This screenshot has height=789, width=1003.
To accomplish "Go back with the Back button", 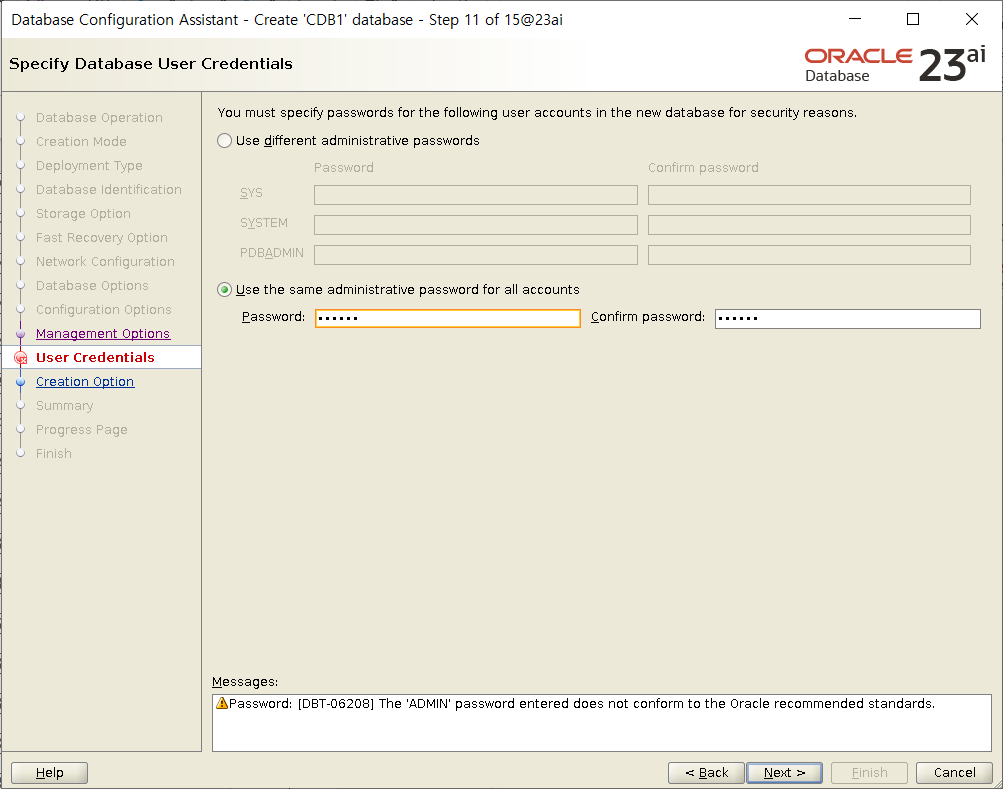I will (706, 773).
